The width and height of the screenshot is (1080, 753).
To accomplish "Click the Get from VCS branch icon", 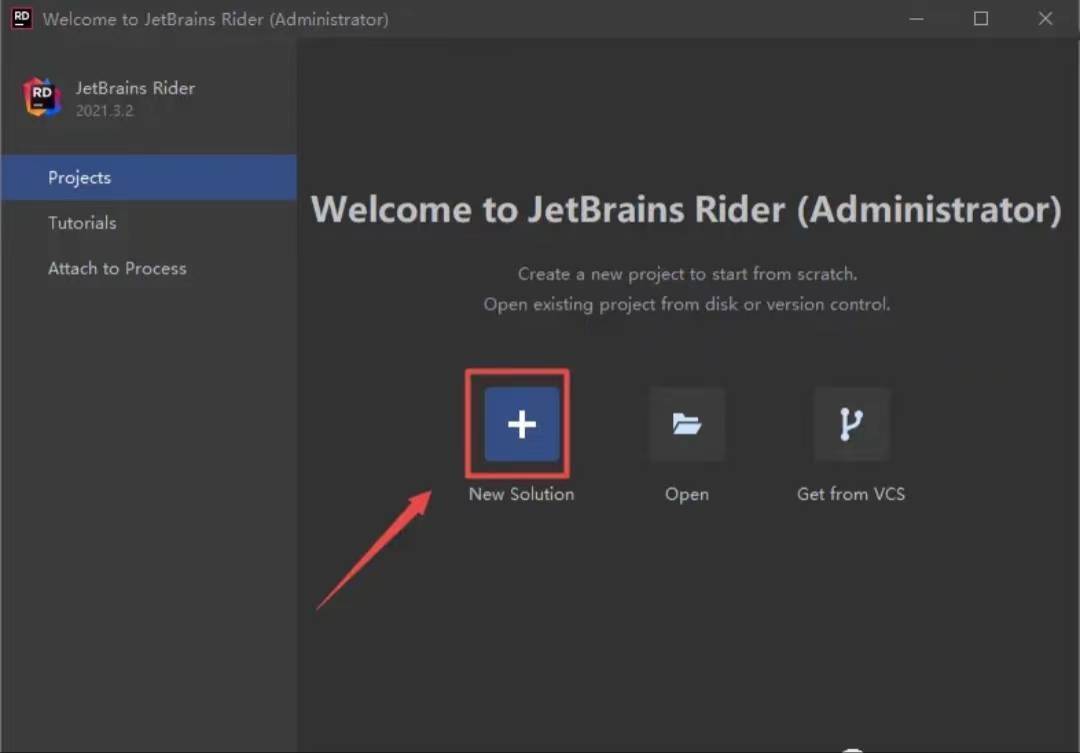I will click(851, 424).
